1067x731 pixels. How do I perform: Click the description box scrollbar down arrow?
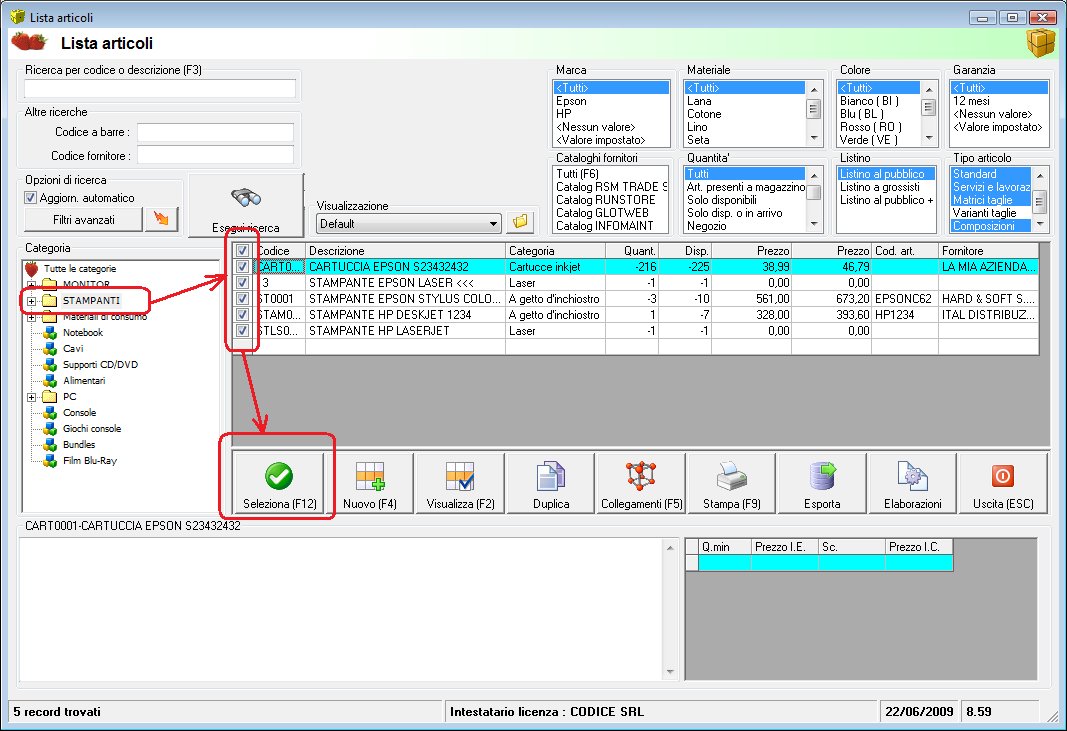point(670,672)
